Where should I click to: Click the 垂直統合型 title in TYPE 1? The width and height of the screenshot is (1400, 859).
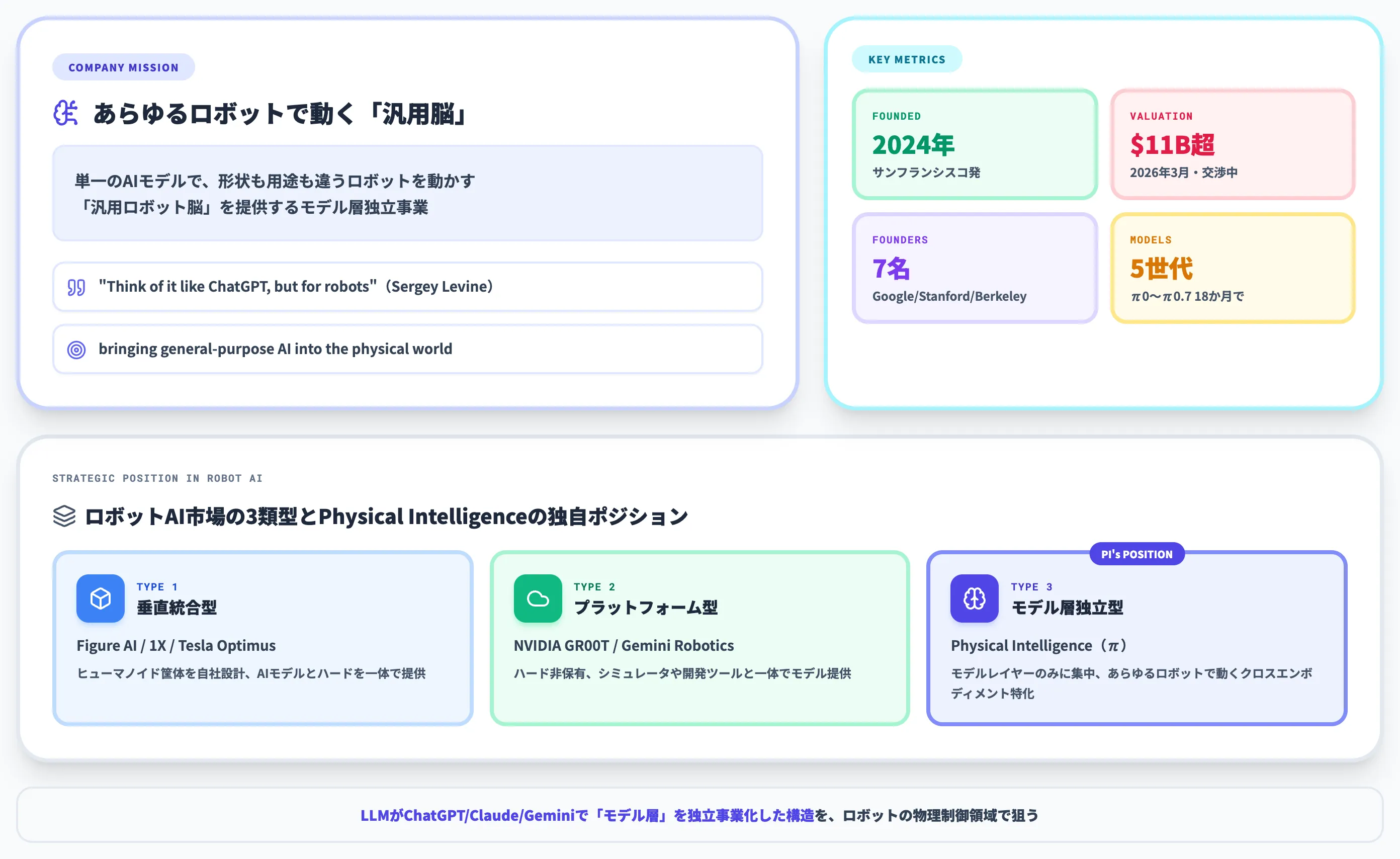176,608
